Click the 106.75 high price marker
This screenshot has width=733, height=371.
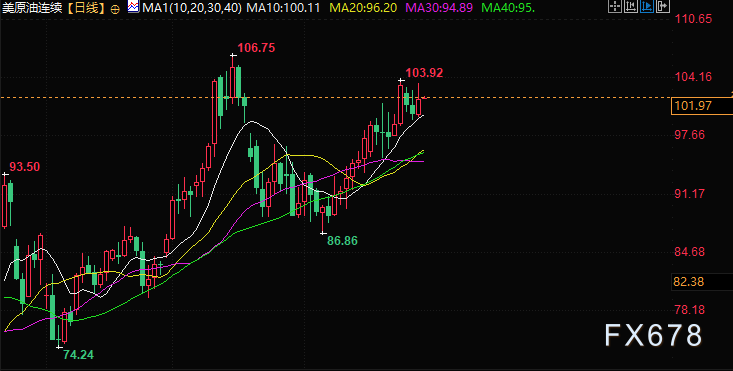point(256,48)
